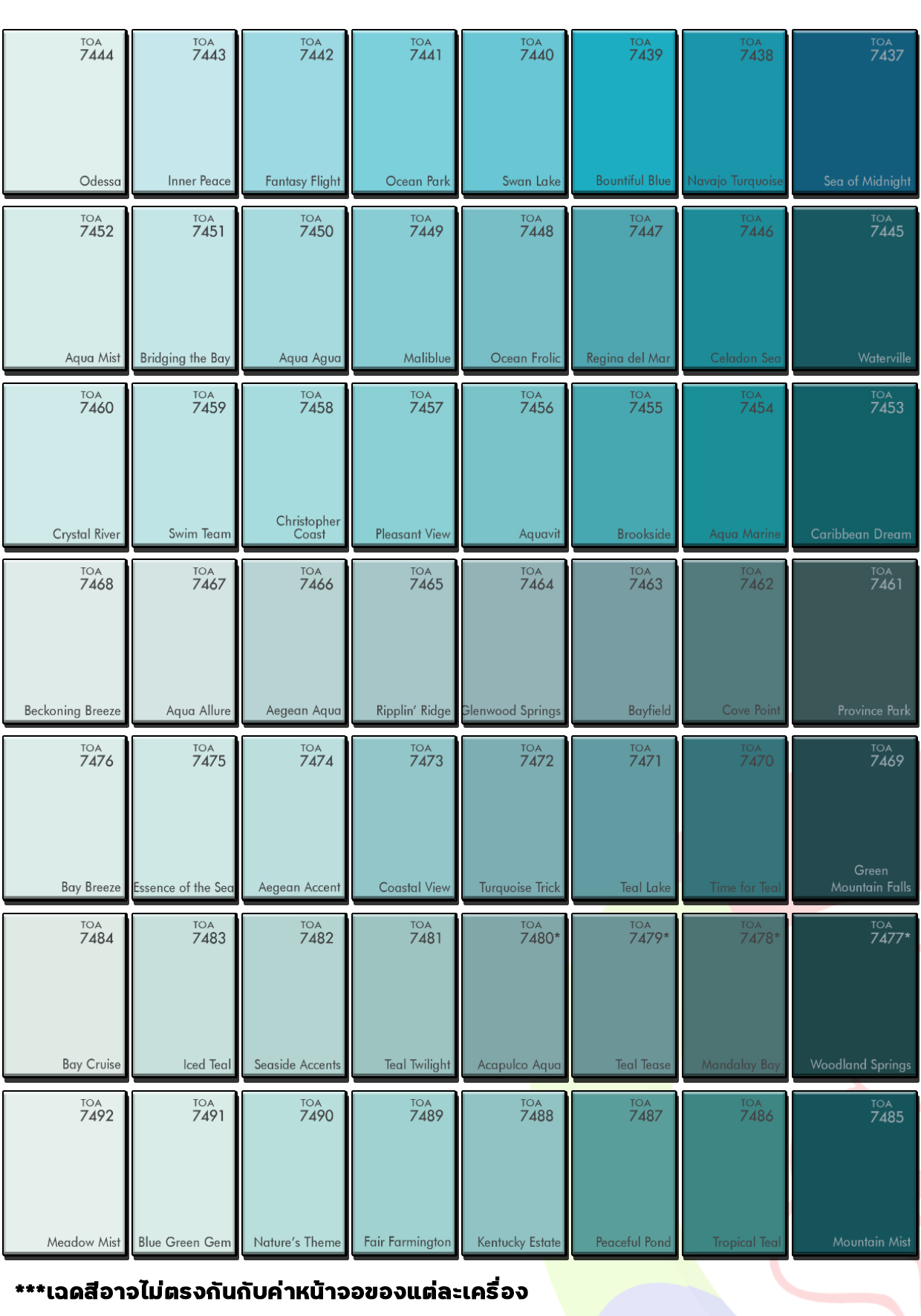
Task: Choose the Celadon Sea 7446 swatch
Action: click(734, 289)
